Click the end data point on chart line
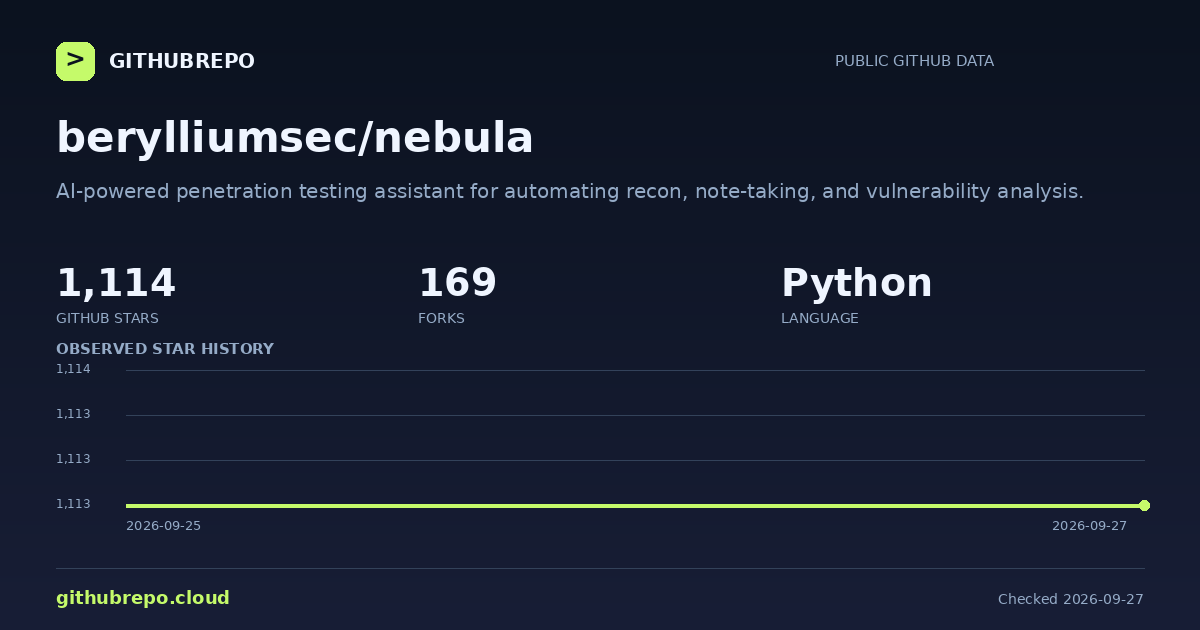 tap(1144, 505)
